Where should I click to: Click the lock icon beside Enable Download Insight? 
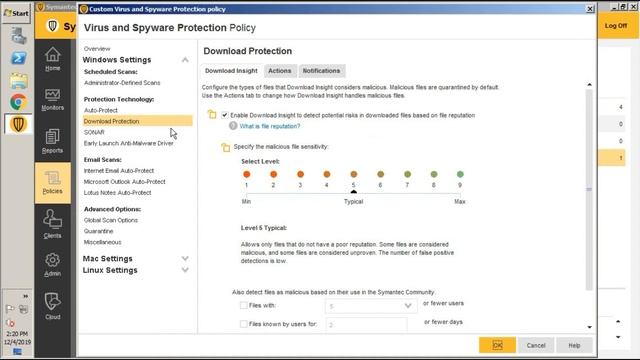212,115
